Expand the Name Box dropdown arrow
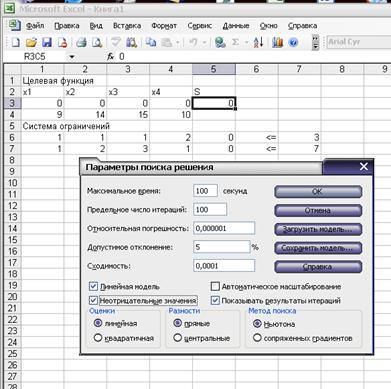This screenshot has height=389, width=391. pyautogui.click(x=72, y=57)
